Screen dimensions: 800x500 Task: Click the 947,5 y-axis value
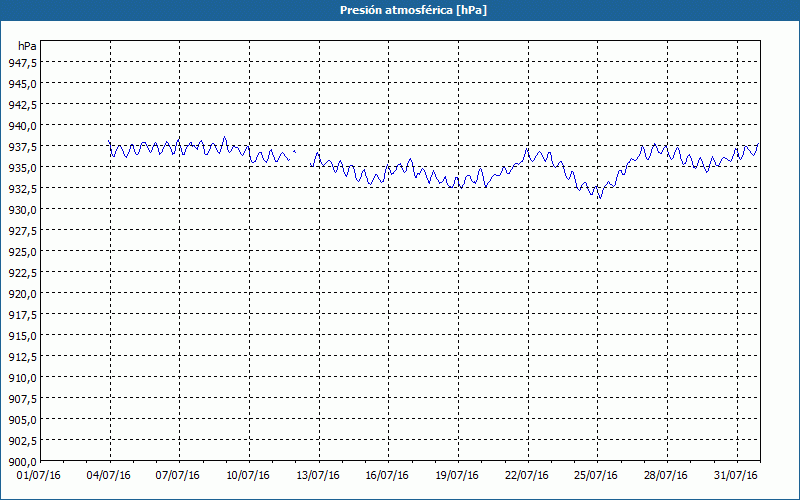pos(22,62)
